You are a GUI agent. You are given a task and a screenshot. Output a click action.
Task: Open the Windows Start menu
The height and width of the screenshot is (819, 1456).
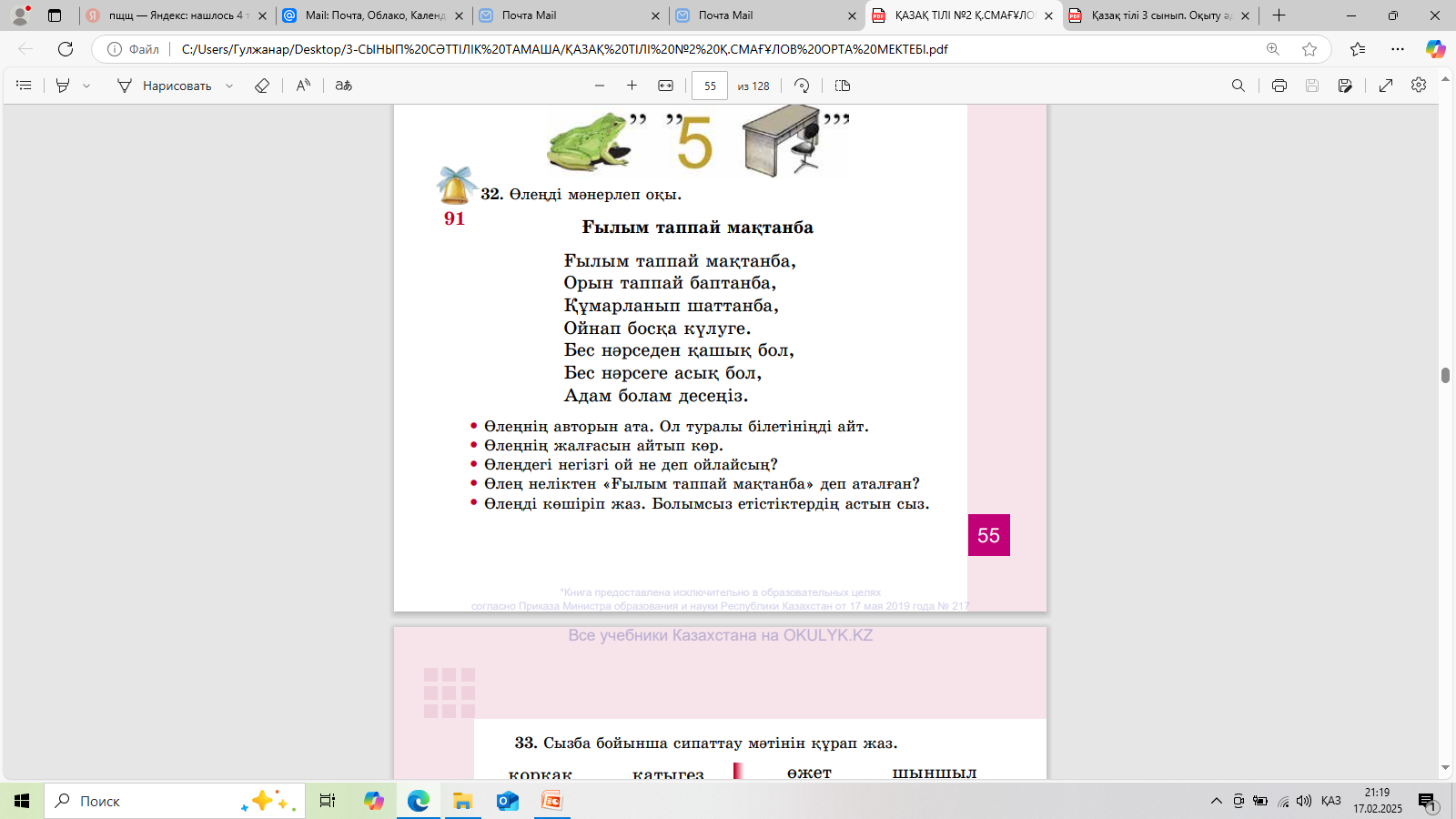click(x=22, y=801)
